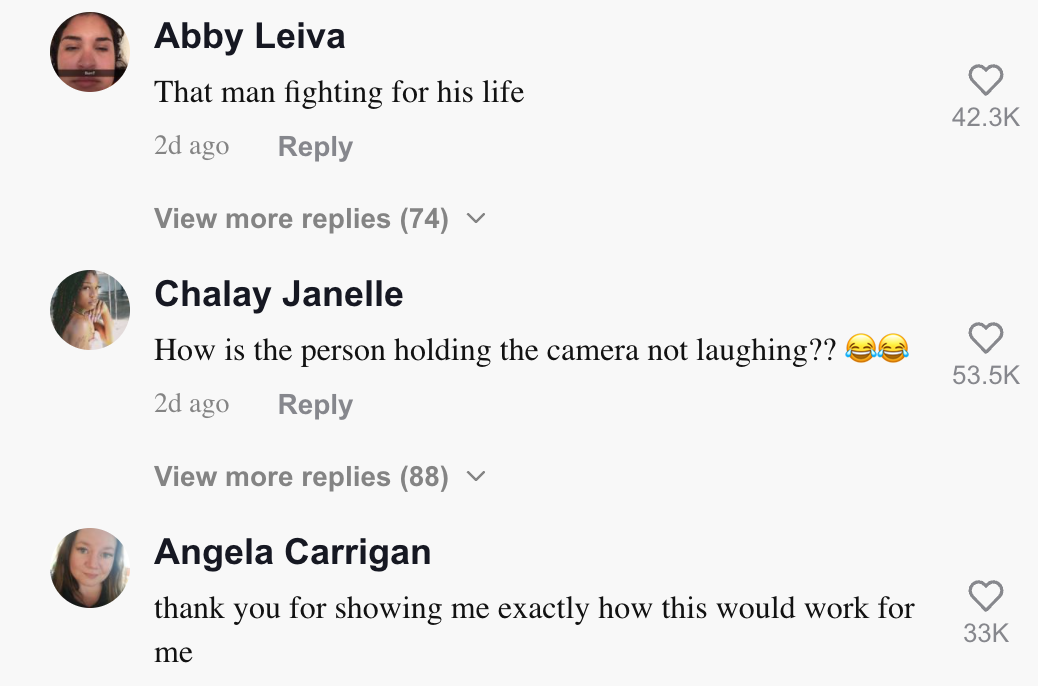The height and width of the screenshot is (686, 1038).
Task: Like Chalay Janelle's comment with heart icon
Action: click(986, 338)
